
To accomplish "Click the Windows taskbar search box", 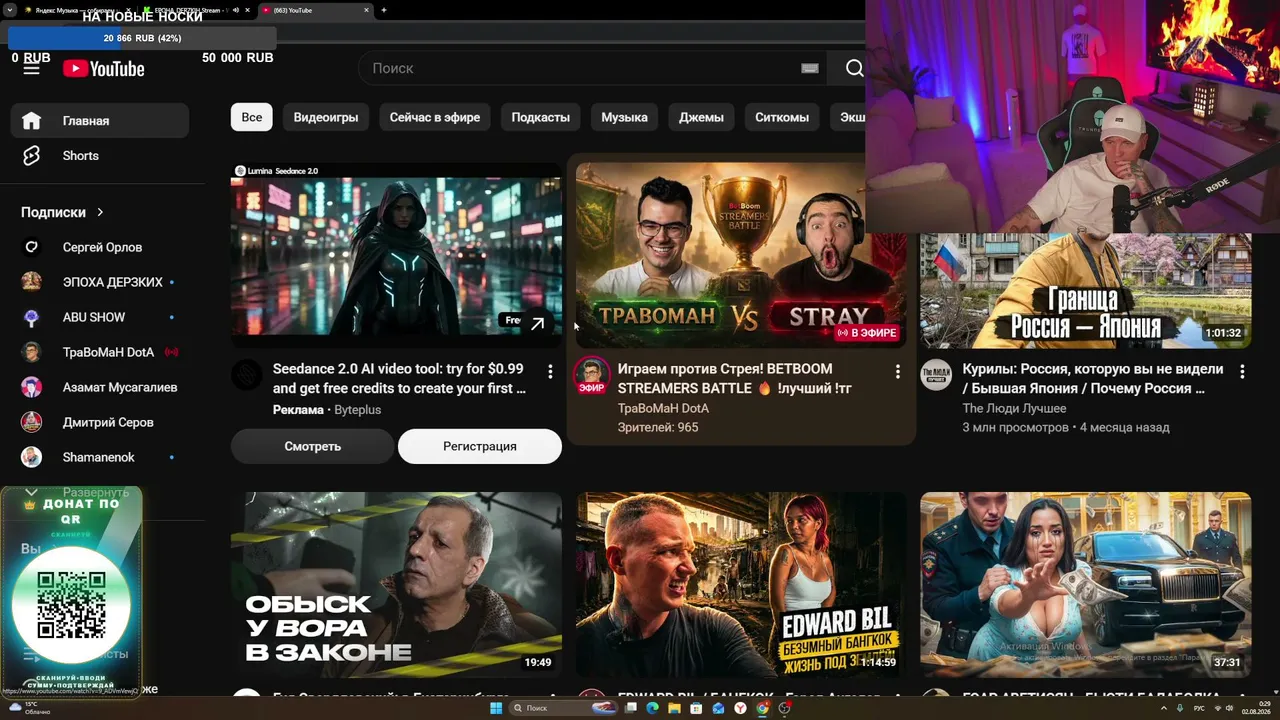I will 562,708.
